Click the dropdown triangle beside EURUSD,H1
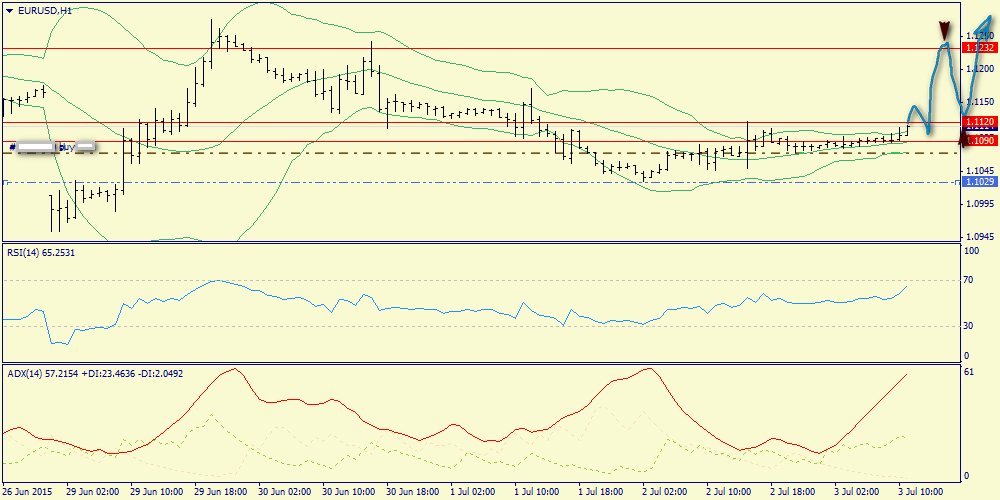Screen dimensions: 1000x500 (x=8, y=10)
